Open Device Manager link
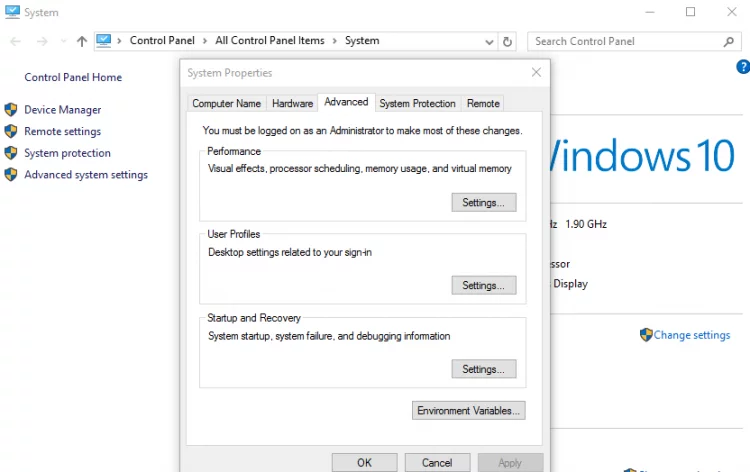 point(63,110)
